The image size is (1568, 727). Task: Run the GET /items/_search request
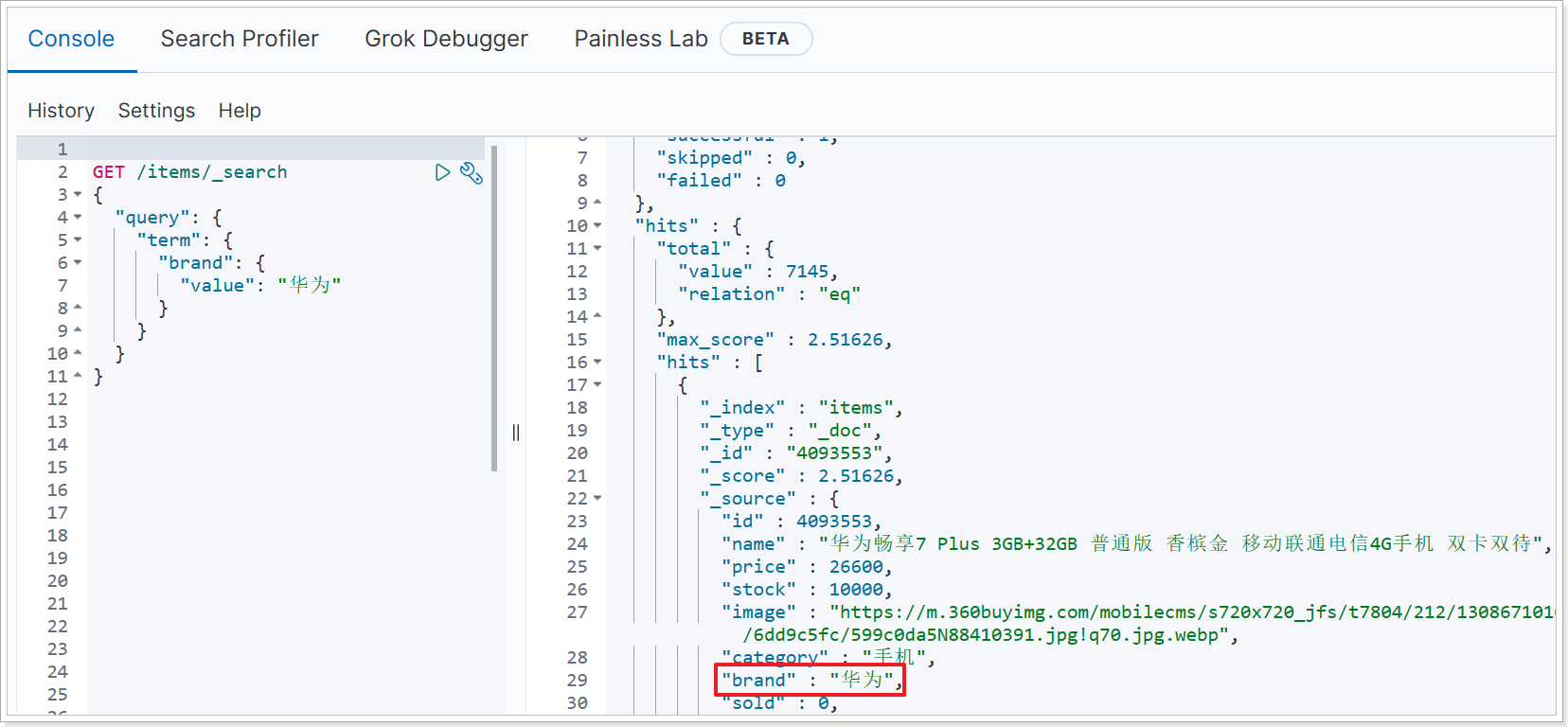(x=442, y=172)
